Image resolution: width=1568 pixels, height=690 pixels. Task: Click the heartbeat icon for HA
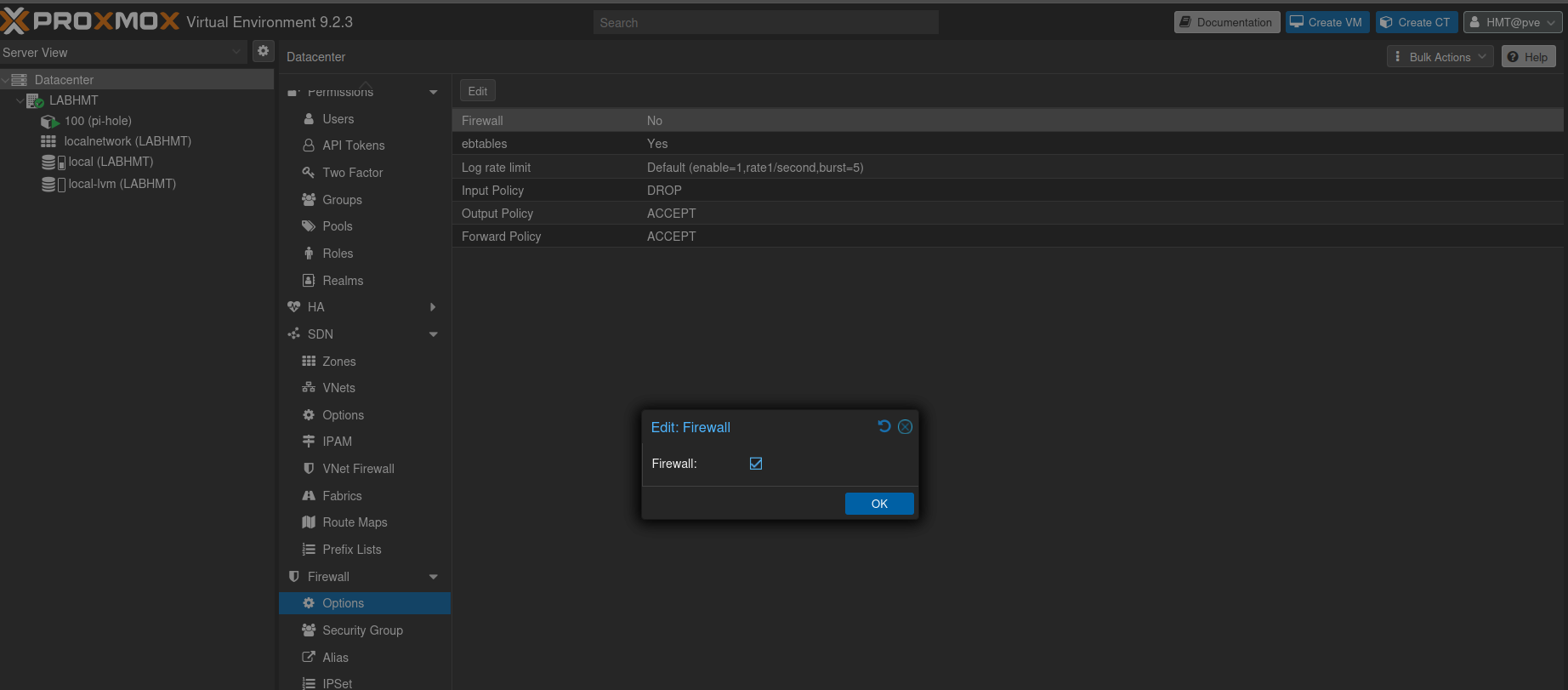click(294, 307)
